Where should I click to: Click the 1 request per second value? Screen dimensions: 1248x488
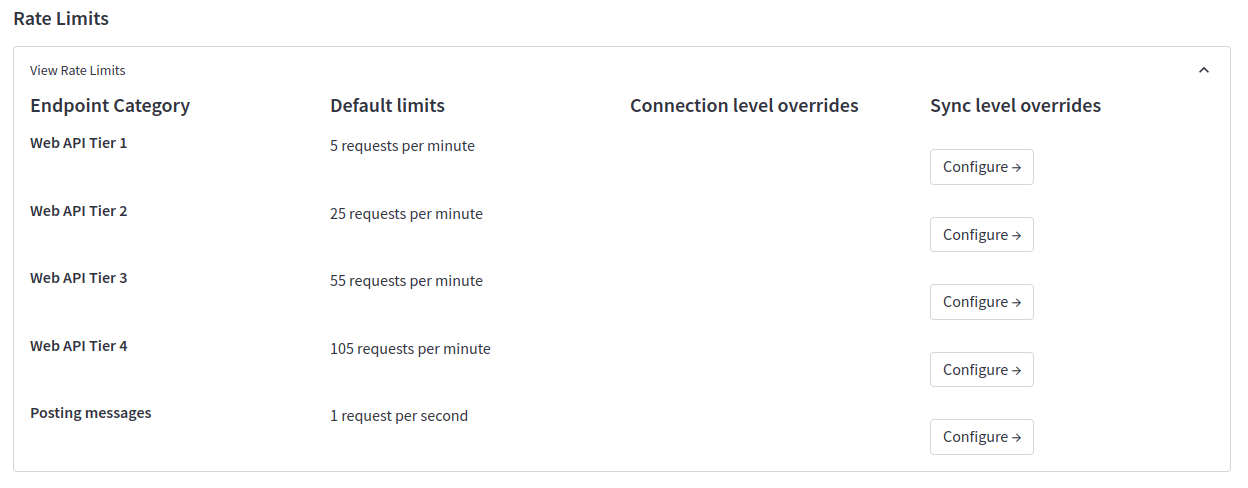click(399, 416)
